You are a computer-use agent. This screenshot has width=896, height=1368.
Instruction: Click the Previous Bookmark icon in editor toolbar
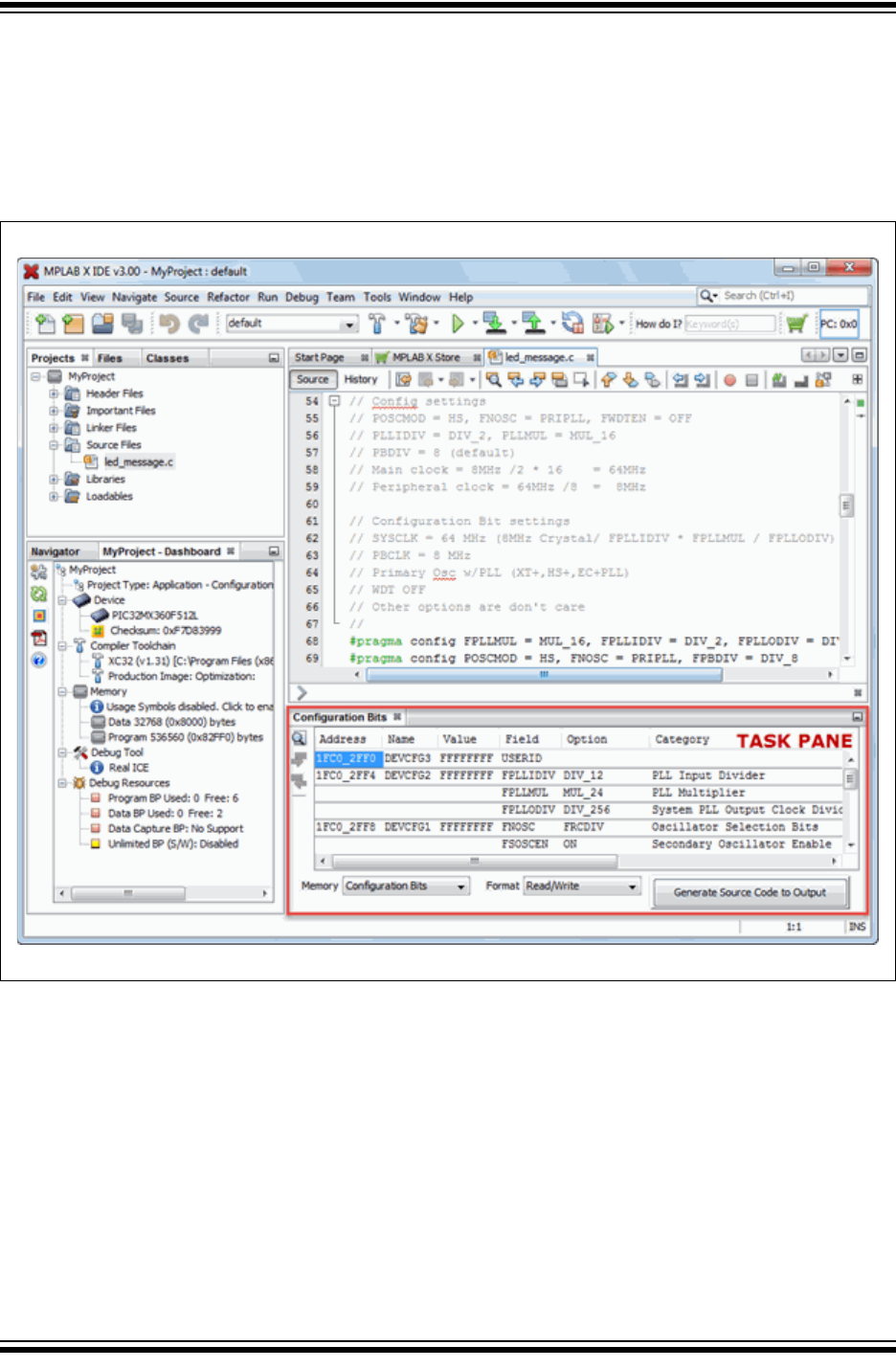(x=608, y=380)
